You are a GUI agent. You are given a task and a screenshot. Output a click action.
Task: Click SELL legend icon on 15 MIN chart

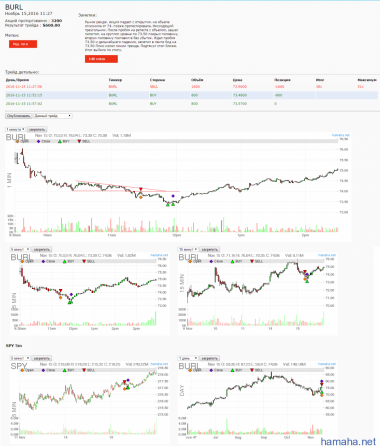click(x=252, y=261)
